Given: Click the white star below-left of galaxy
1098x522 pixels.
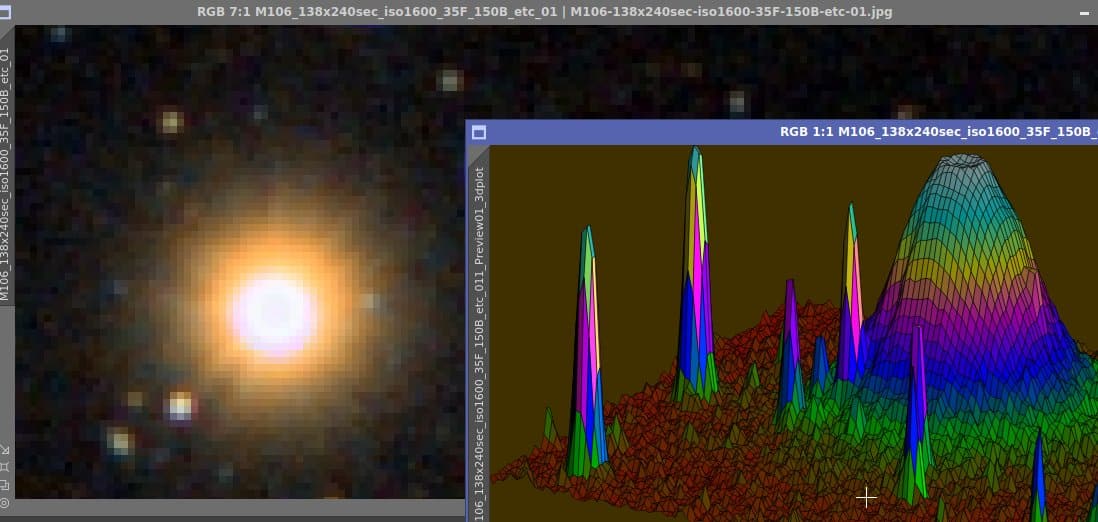Looking at the screenshot, I should pos(180,406).
